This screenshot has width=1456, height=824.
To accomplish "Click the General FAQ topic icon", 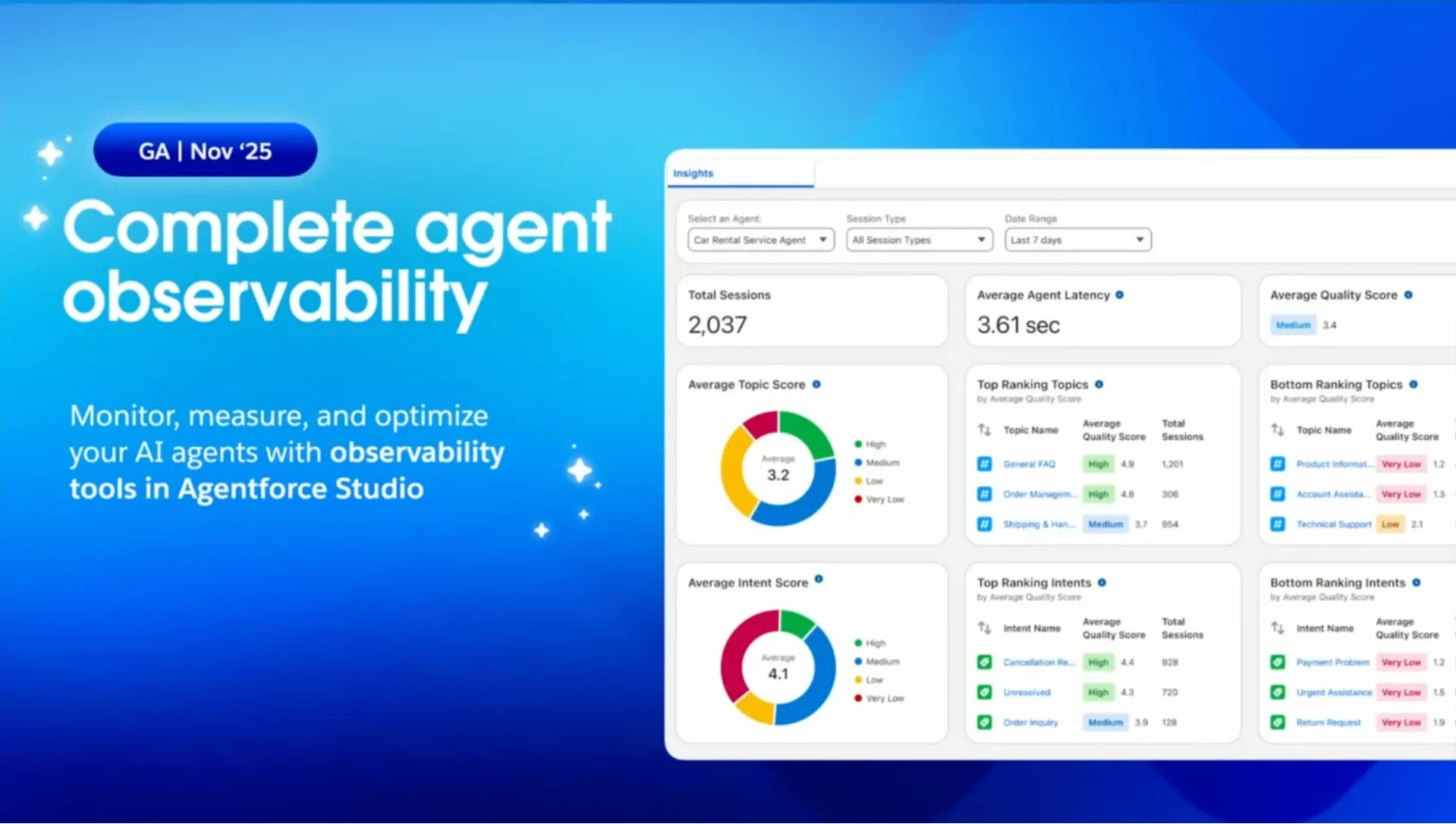I will tap(984, 465).
